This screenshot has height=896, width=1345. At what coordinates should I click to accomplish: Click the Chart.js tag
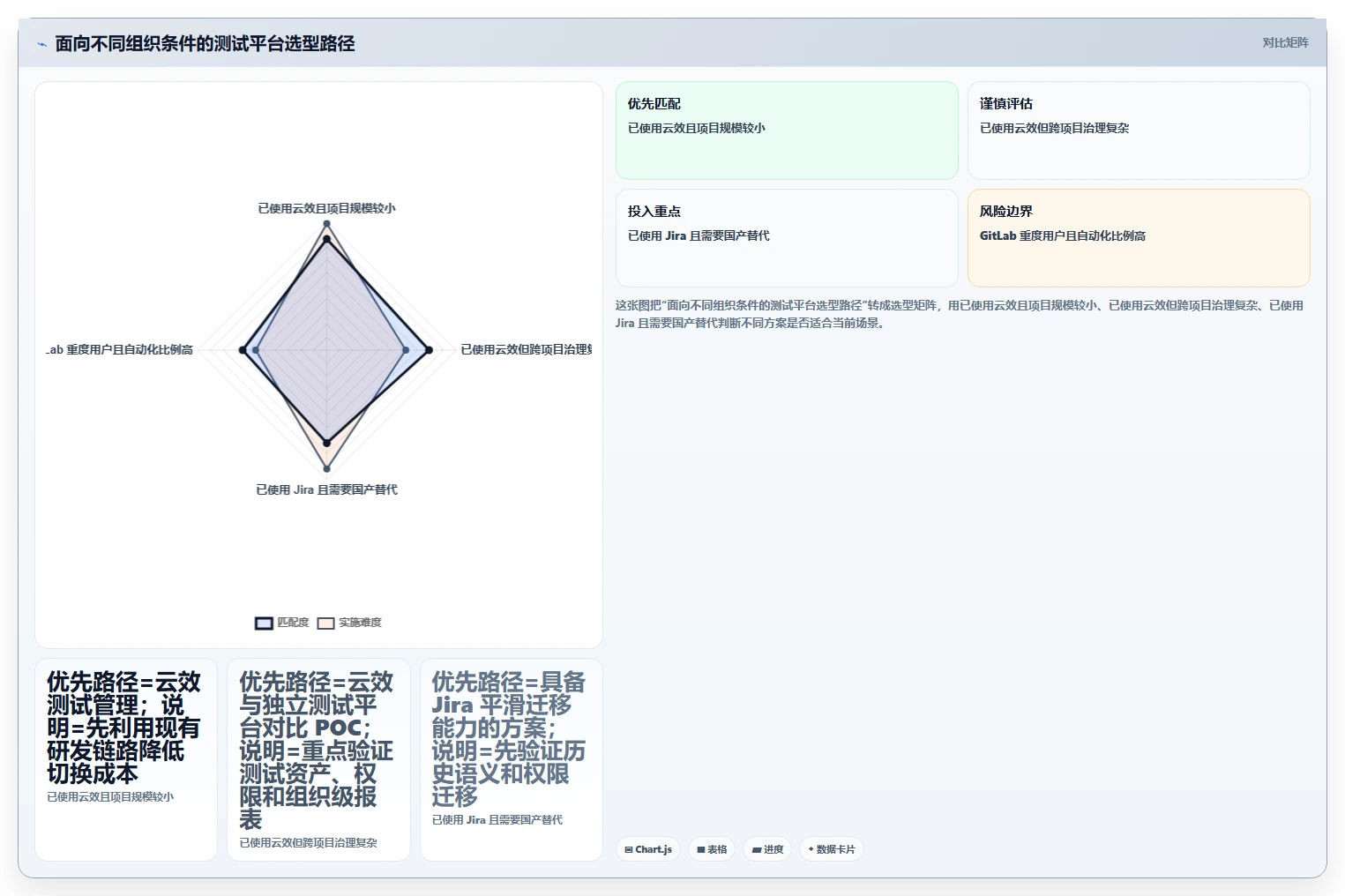[x=648, y=849]
